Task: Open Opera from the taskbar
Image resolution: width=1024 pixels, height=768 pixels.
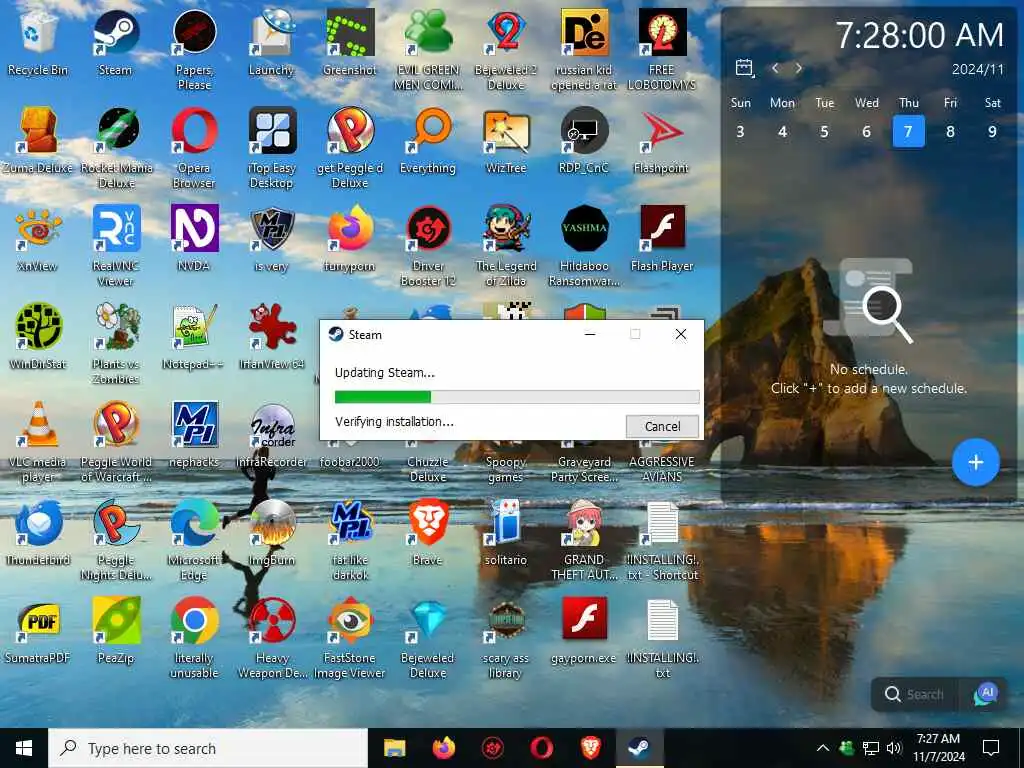Action: 541,748
